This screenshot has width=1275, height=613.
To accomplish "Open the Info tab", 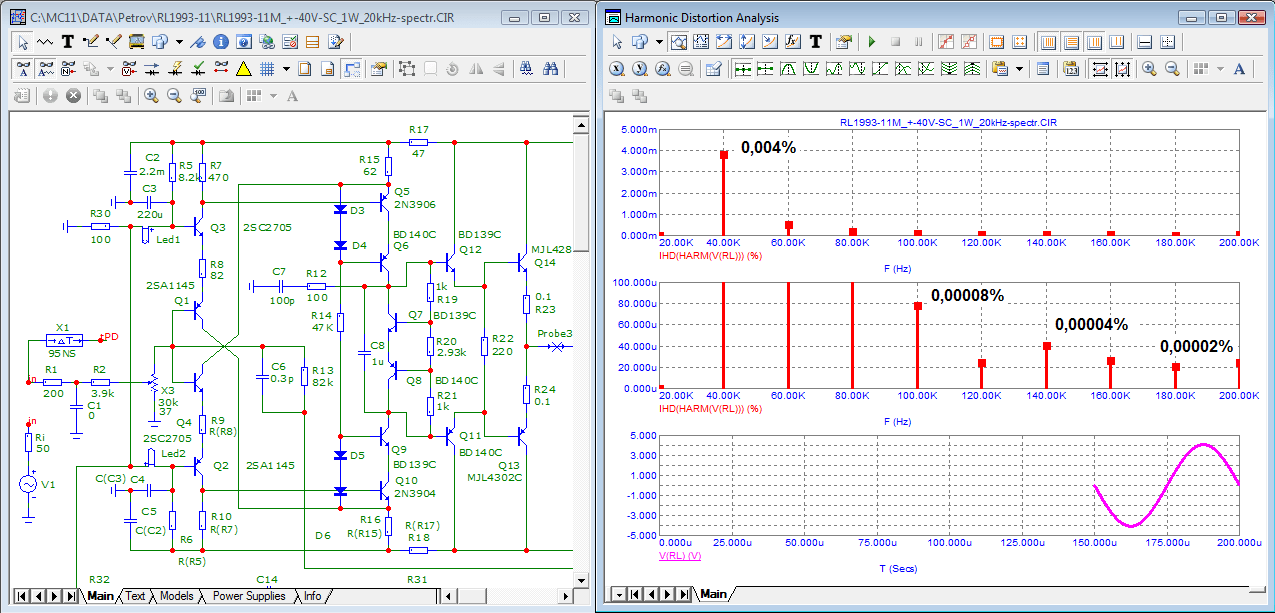I will [x=313, y=596].
